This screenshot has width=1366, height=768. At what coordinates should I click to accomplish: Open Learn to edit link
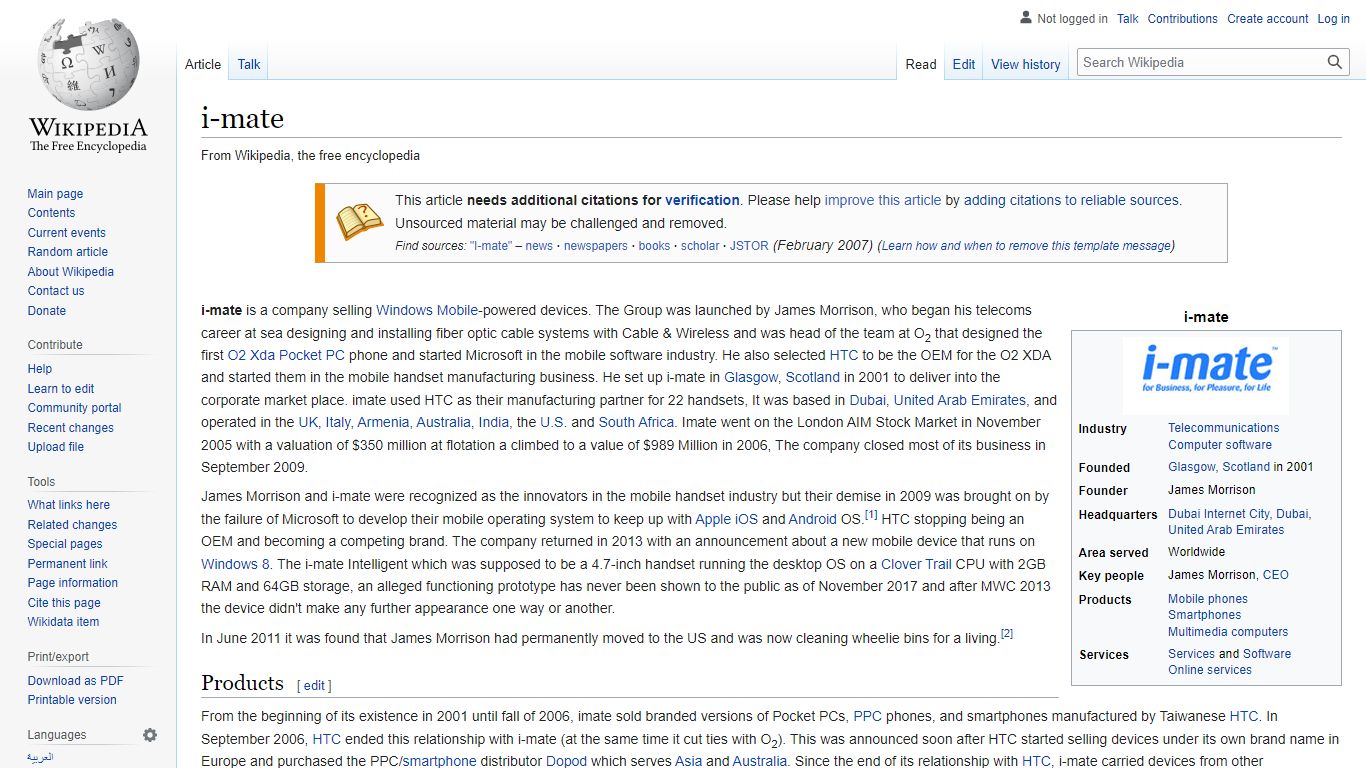coord(61,389)
